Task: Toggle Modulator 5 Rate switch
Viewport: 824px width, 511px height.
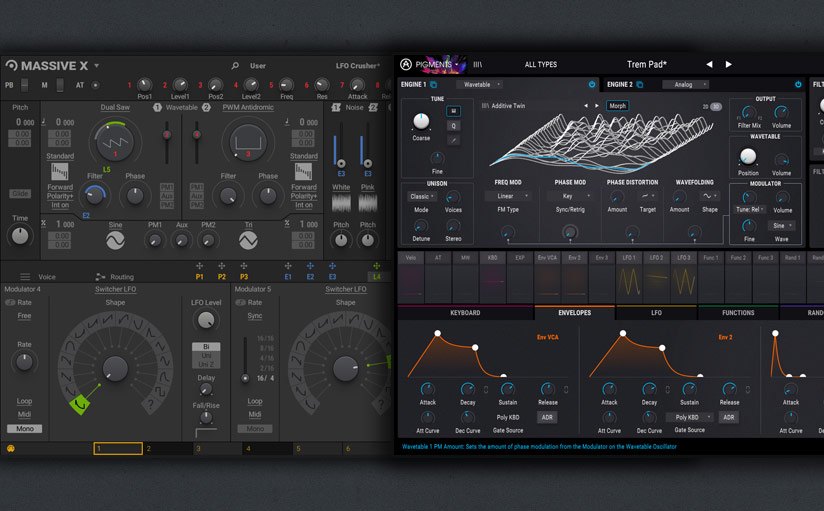Action: point(240,302)
